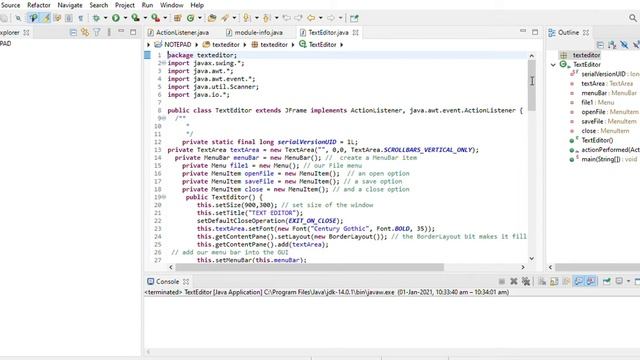Click Link with Editor in Package Explorer
This screenshot has width=640, height=360.
[85, 32]
